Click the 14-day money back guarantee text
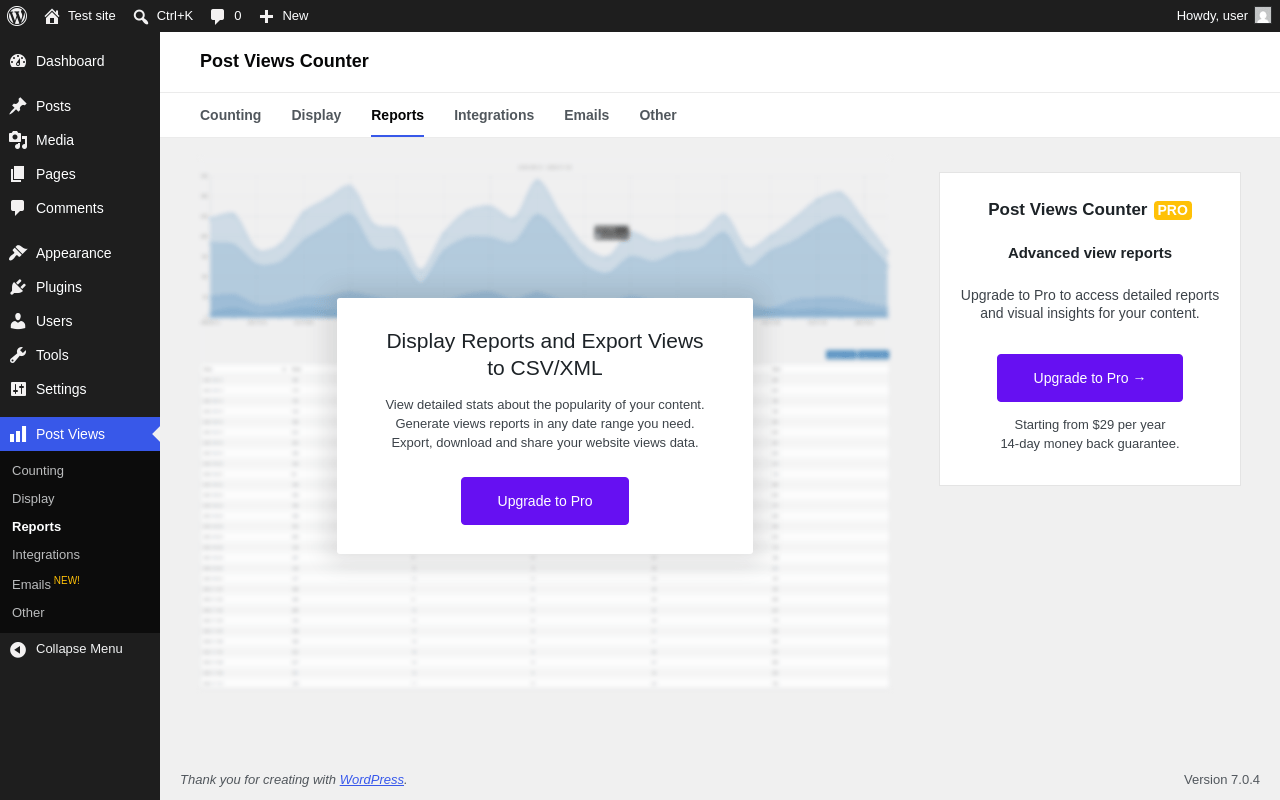Viewport: 1280px width, 800px height. 1090,444
